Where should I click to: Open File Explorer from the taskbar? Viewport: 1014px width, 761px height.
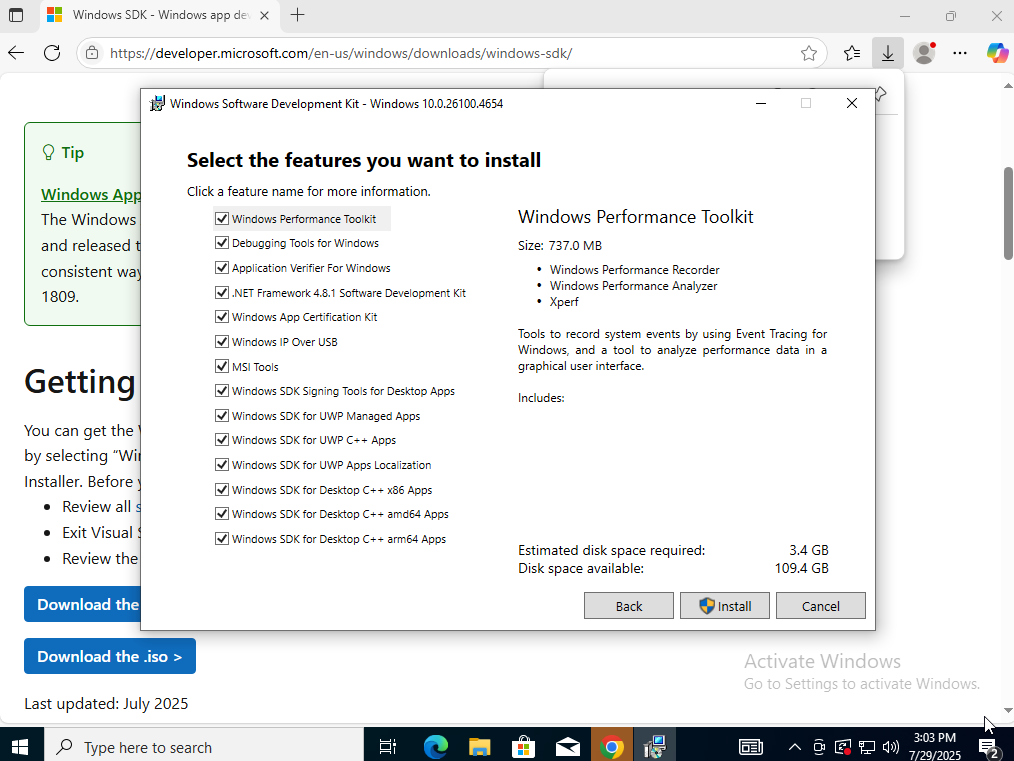point(480,747)
